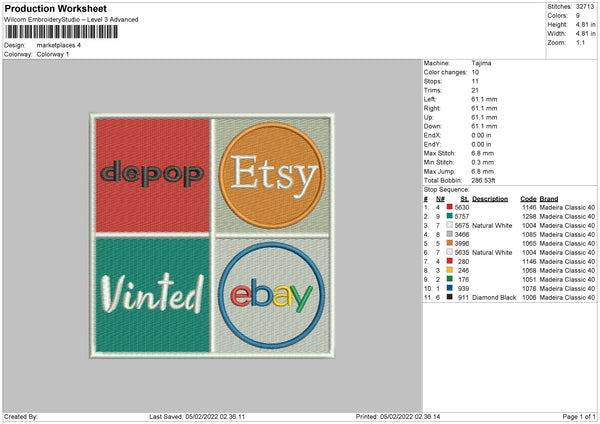Viewport: 600px width, 424px height.
Task: Click the blue swatch beside stitch count 939
Action: pyautogui.click(x=449, y=288)
